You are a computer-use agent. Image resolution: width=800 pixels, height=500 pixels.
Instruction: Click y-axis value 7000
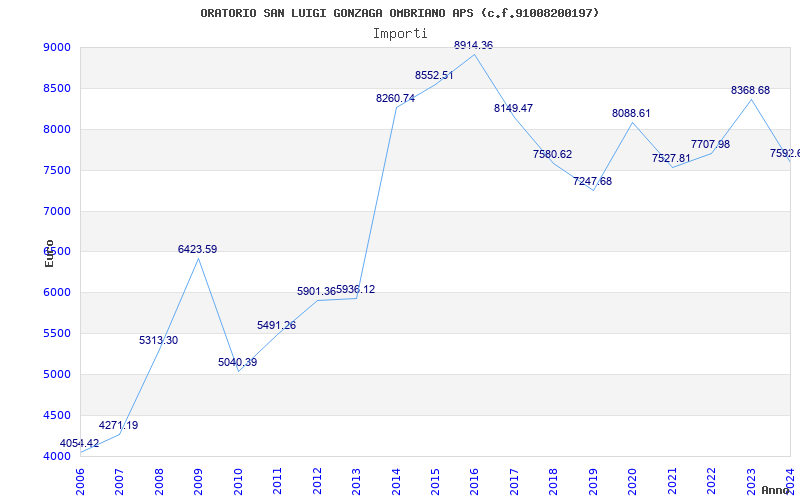(x=56, y=211)
